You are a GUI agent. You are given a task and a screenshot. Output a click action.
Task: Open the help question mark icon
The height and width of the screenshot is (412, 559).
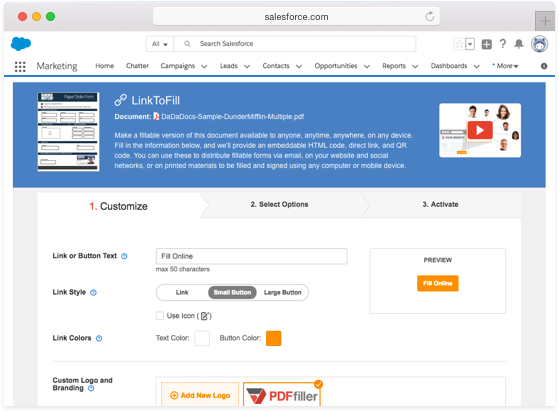(x=503, y=44)
